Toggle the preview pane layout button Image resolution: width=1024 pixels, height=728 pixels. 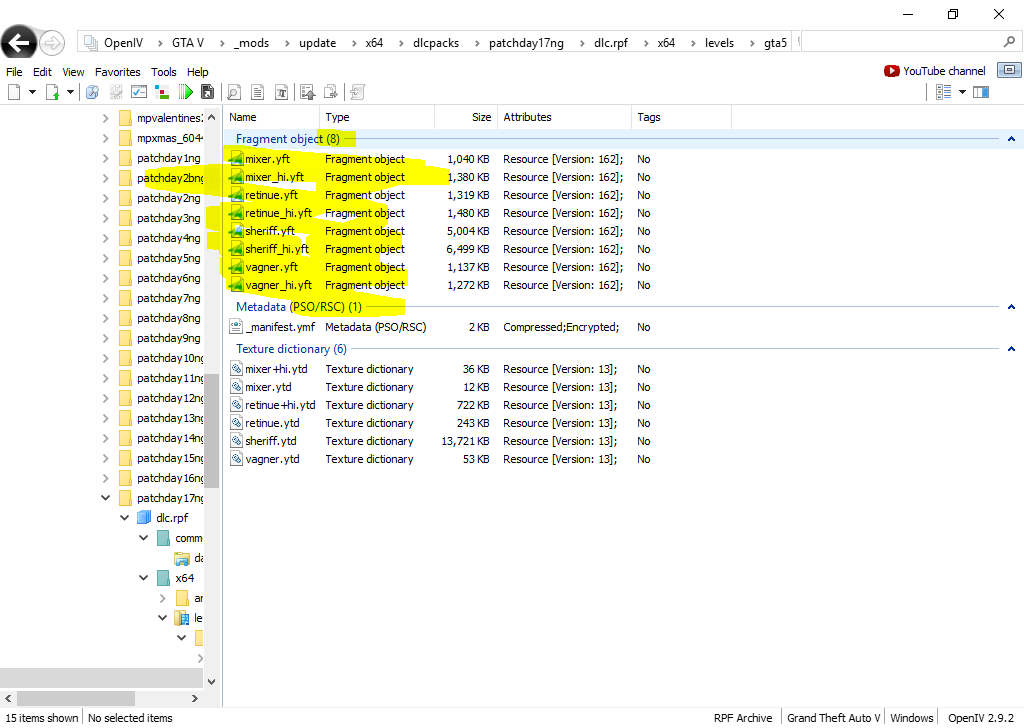click(981, 92)
